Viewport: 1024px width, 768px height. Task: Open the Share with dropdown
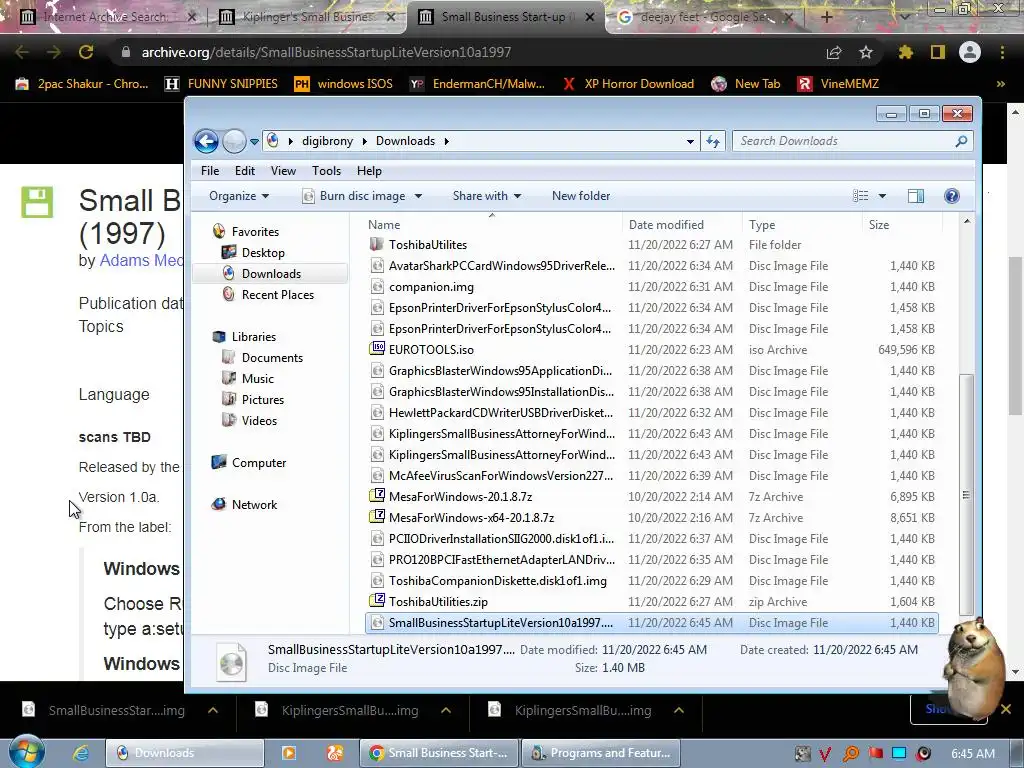tap(487, 196)
